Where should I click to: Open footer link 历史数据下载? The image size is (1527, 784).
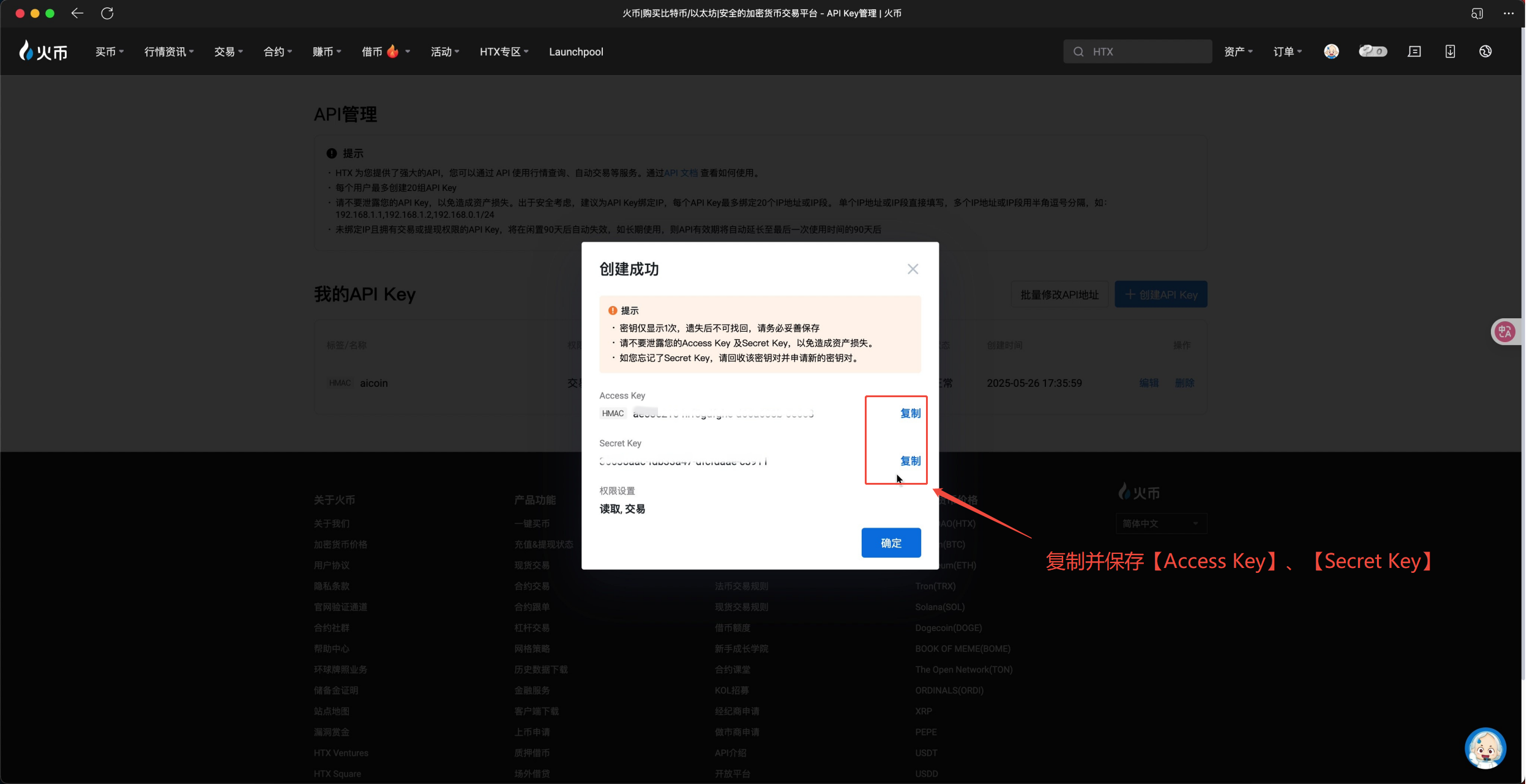[541, 670]
